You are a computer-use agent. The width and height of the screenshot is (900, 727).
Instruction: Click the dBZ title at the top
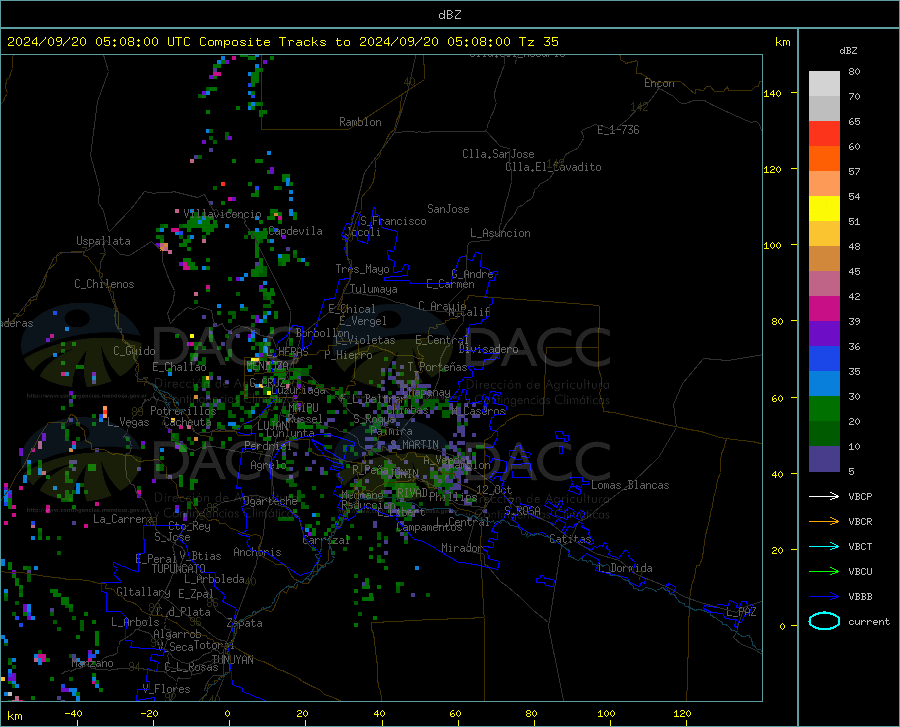[x=449, y=15]
